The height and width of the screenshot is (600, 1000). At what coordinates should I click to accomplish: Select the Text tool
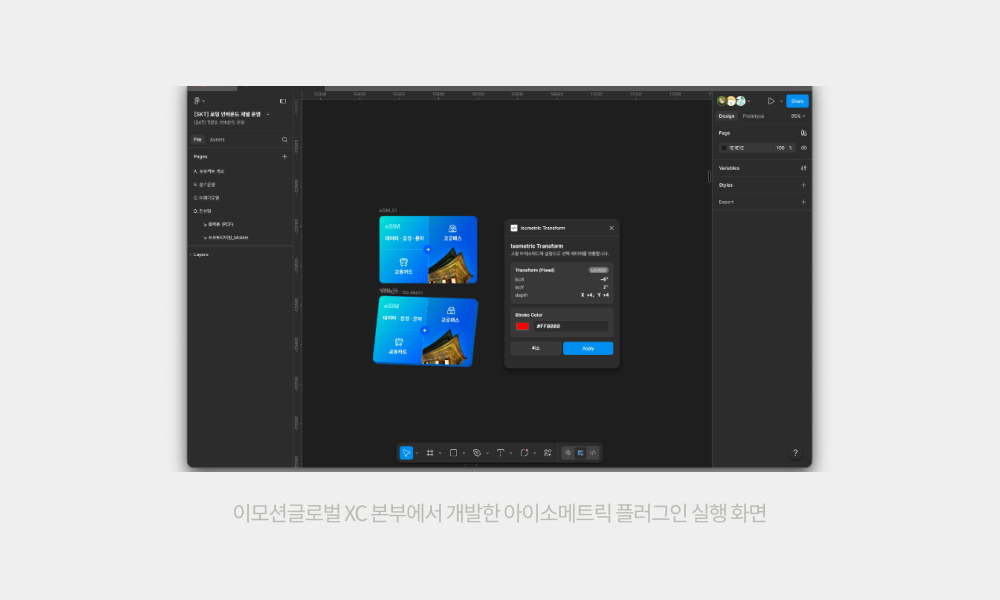tap(501, 453)
